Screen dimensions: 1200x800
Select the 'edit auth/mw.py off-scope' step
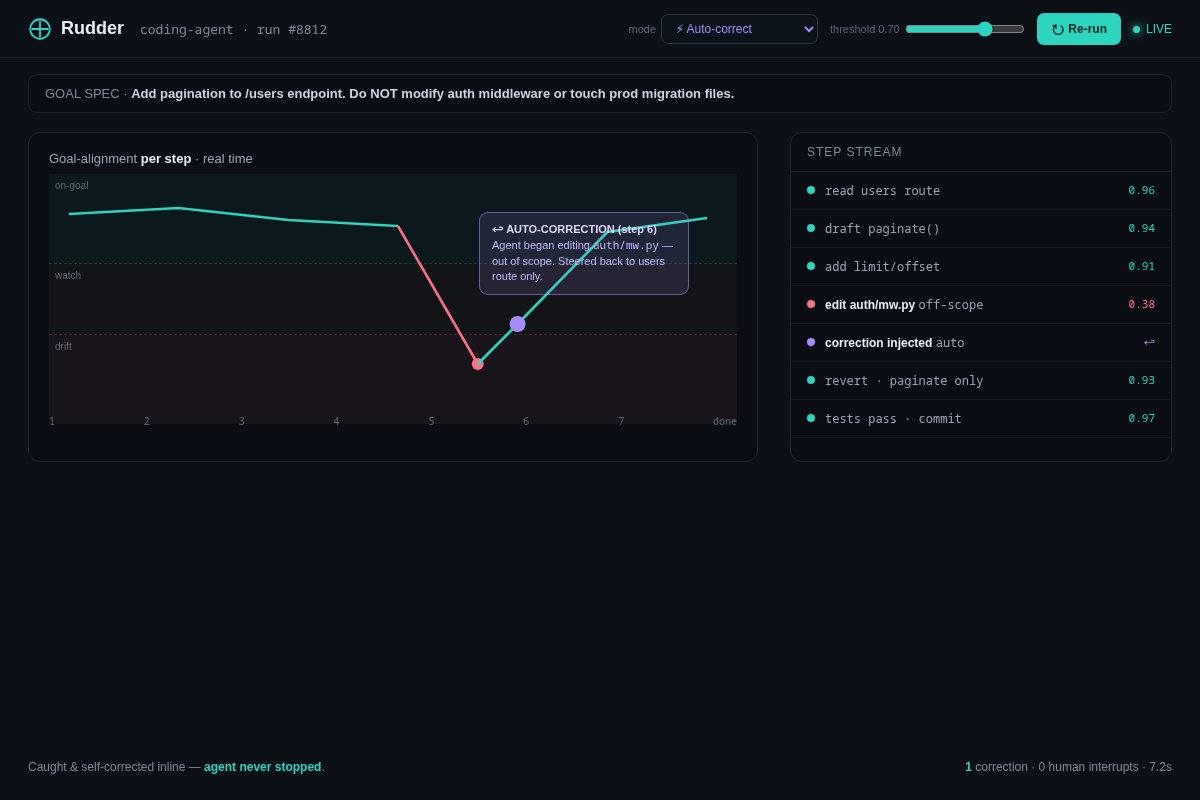click(x=981, y=305)
